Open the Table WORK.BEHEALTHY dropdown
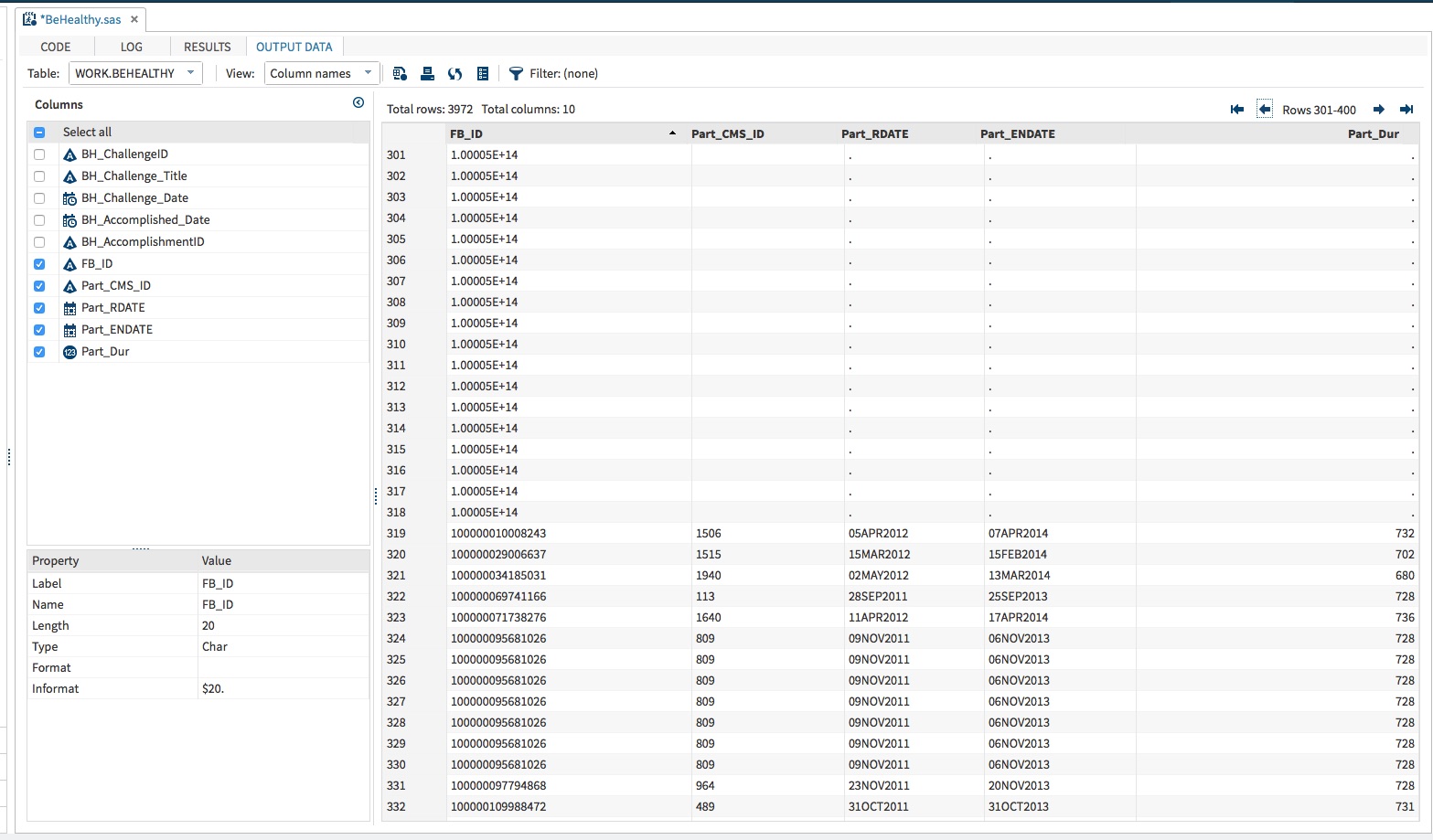The height and width of the screenshot is (840, 1433). click(x=135, y=73)
